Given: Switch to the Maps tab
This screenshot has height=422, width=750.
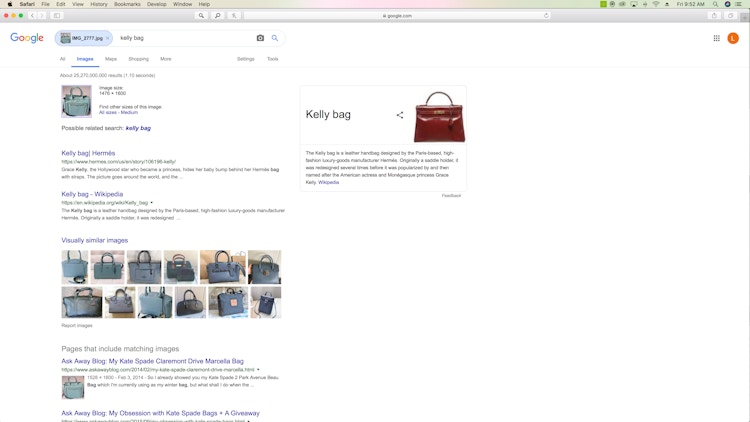Looking at the screenshot, I should [111, 59].
